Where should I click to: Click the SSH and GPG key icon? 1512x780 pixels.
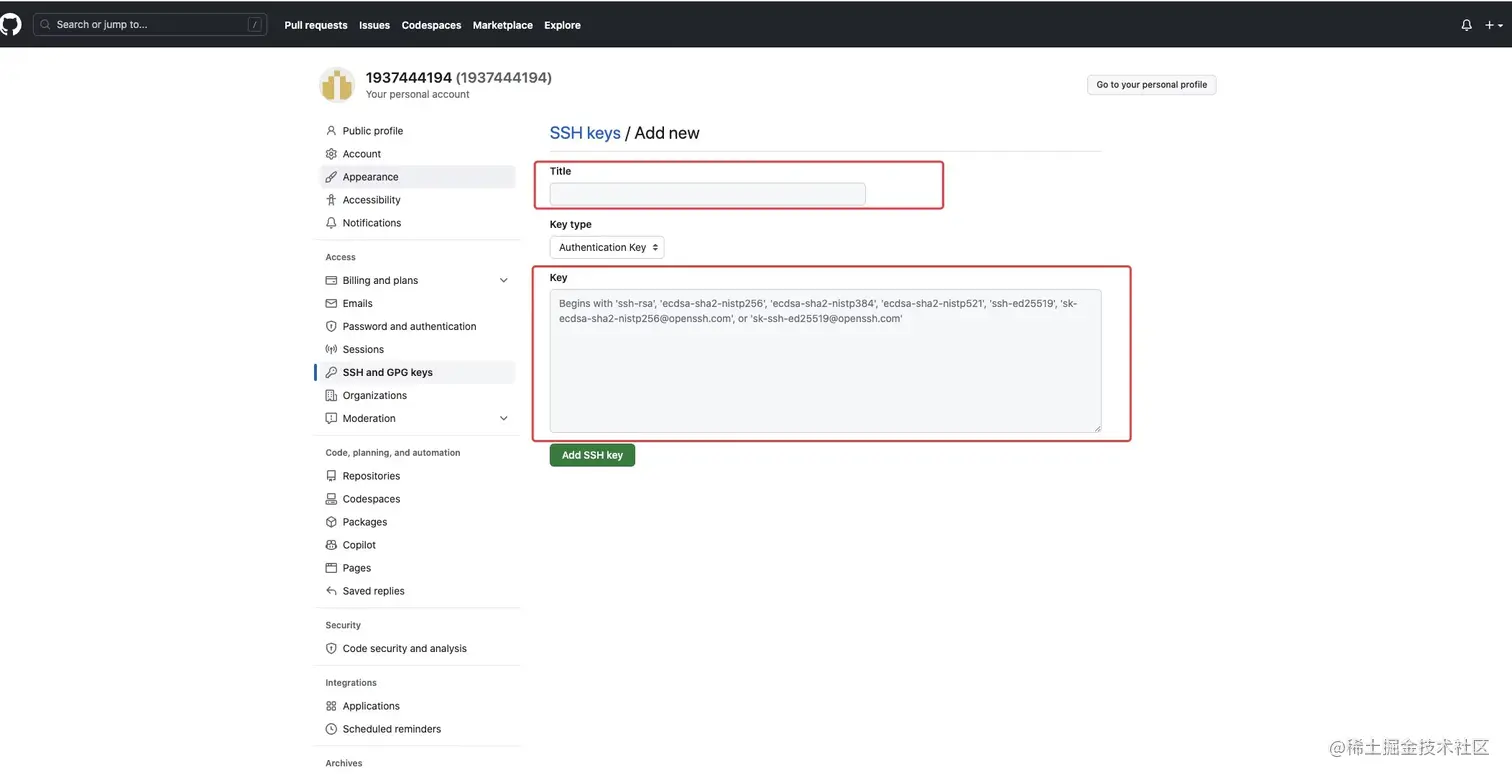pyautogui.click(x=331, y=372)
